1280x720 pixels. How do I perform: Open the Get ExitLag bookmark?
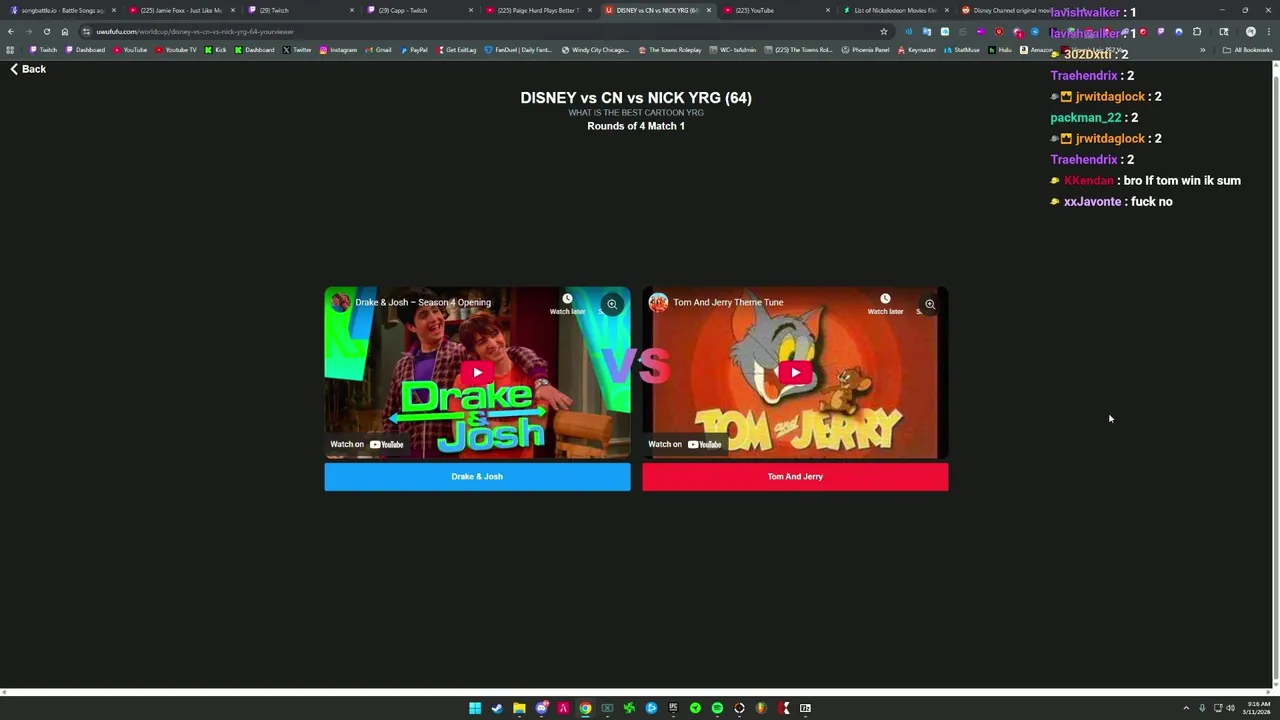(456, 50)
